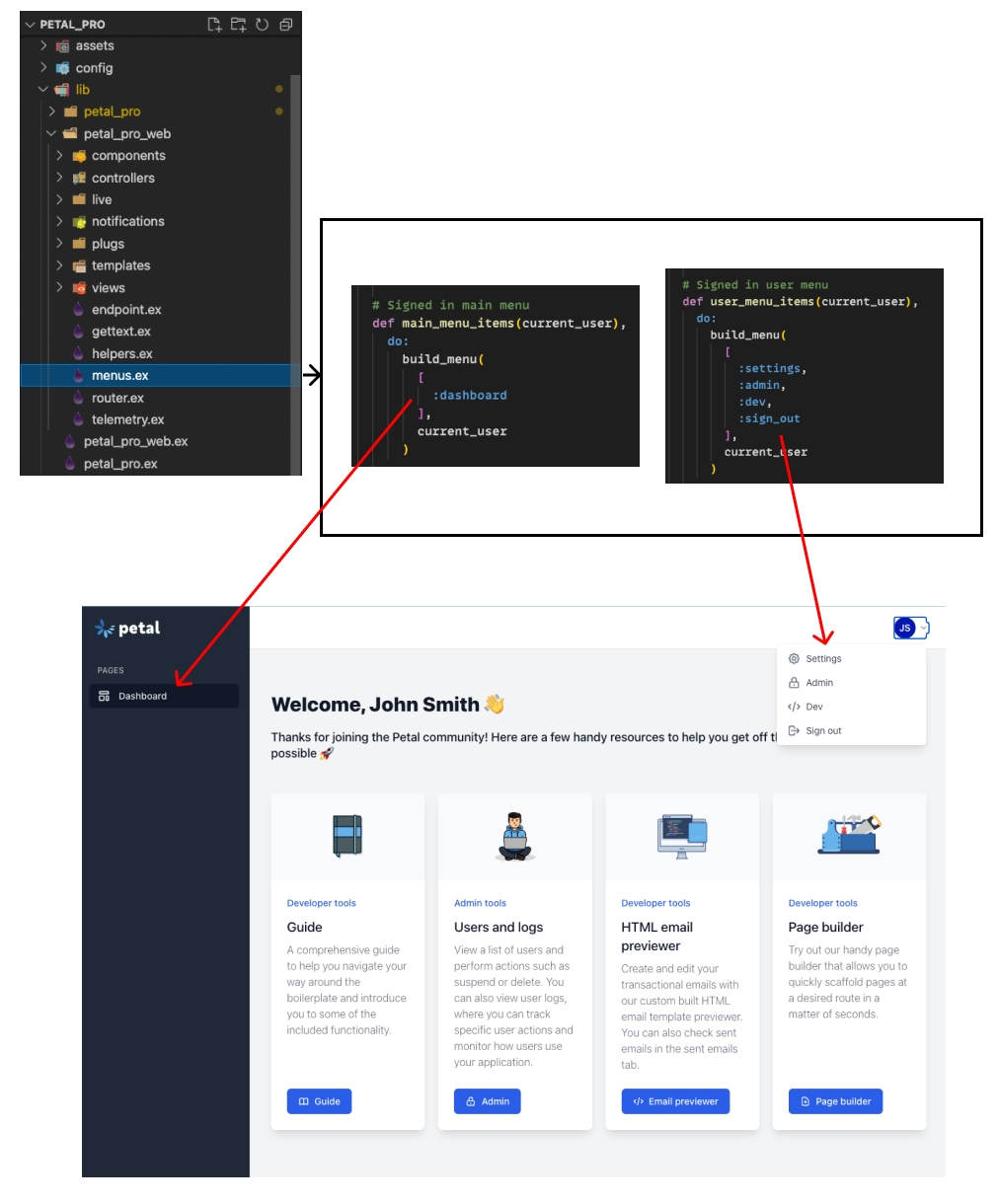Image resolution: width=999 pixels, height=1204 pixels.
Task: Collapse all folders using the collapse icon
Action: (285, 25)
